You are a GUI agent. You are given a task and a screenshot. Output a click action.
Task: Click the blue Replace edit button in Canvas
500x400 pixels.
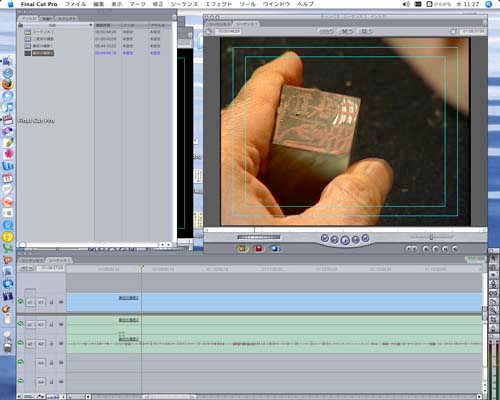[275, 249]
